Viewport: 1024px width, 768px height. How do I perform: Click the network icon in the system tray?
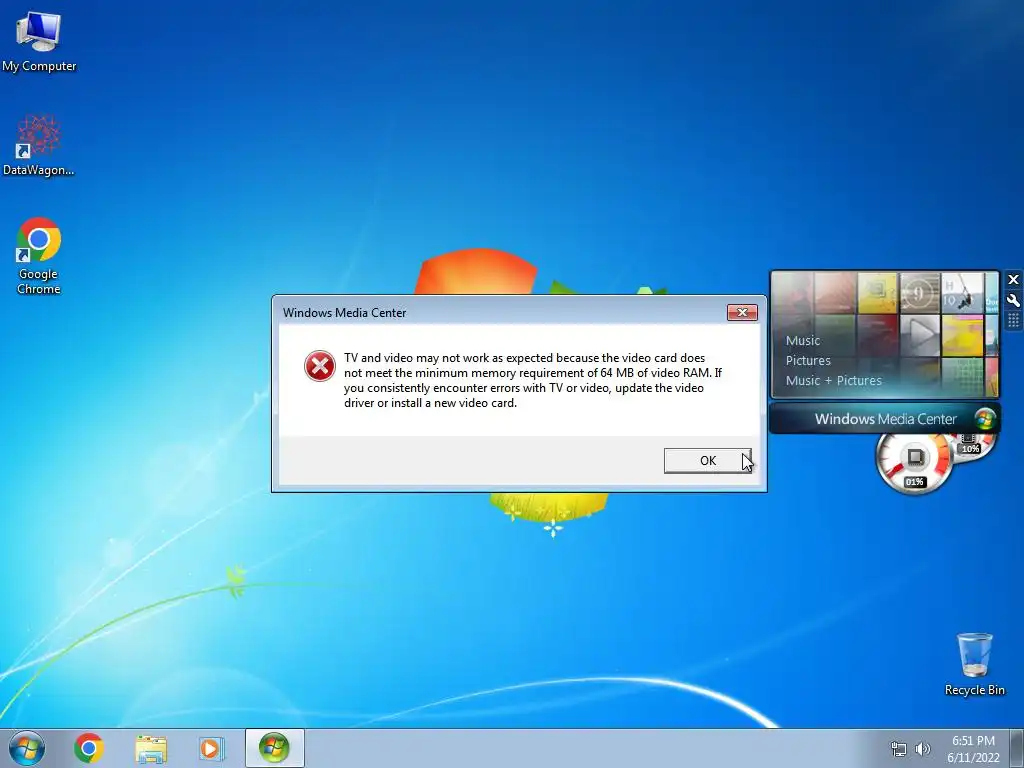(x=899, y=749)
